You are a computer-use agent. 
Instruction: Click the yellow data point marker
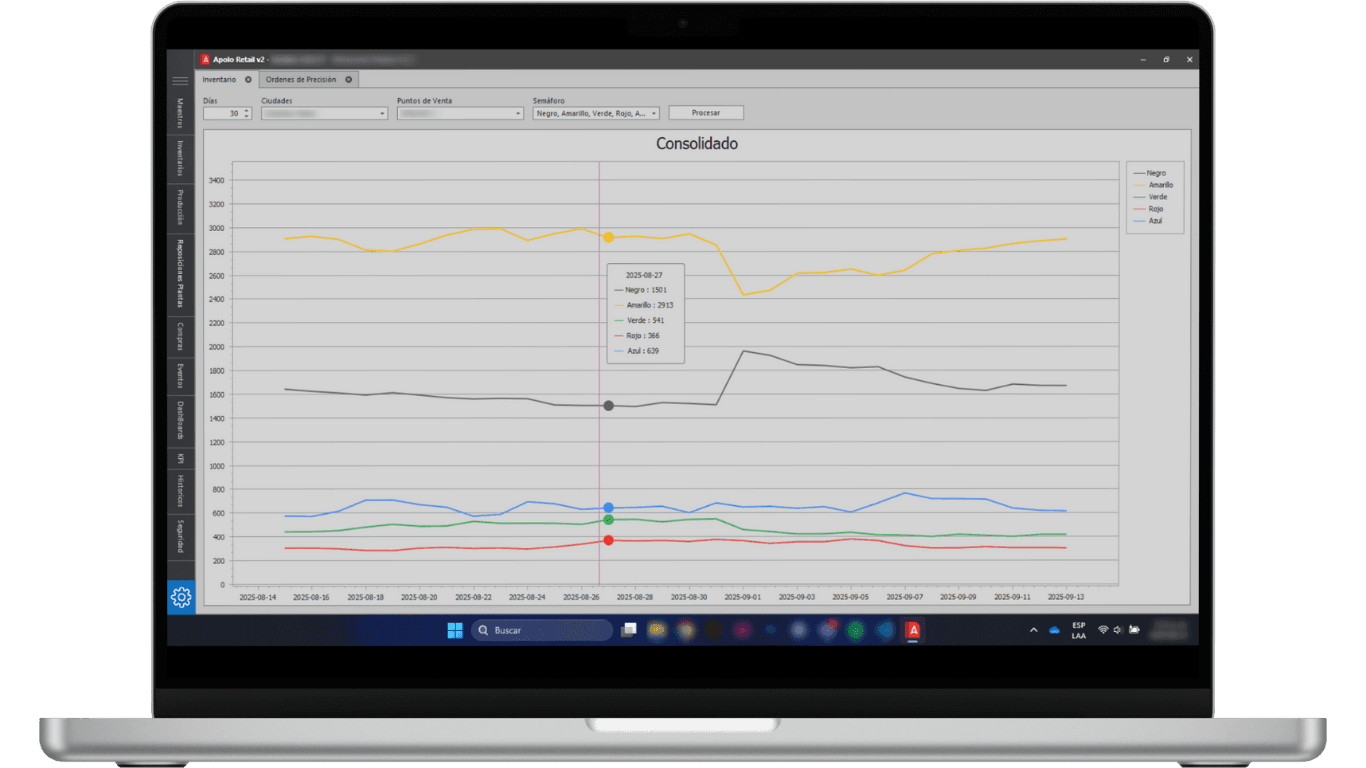(x=608, y=237)
